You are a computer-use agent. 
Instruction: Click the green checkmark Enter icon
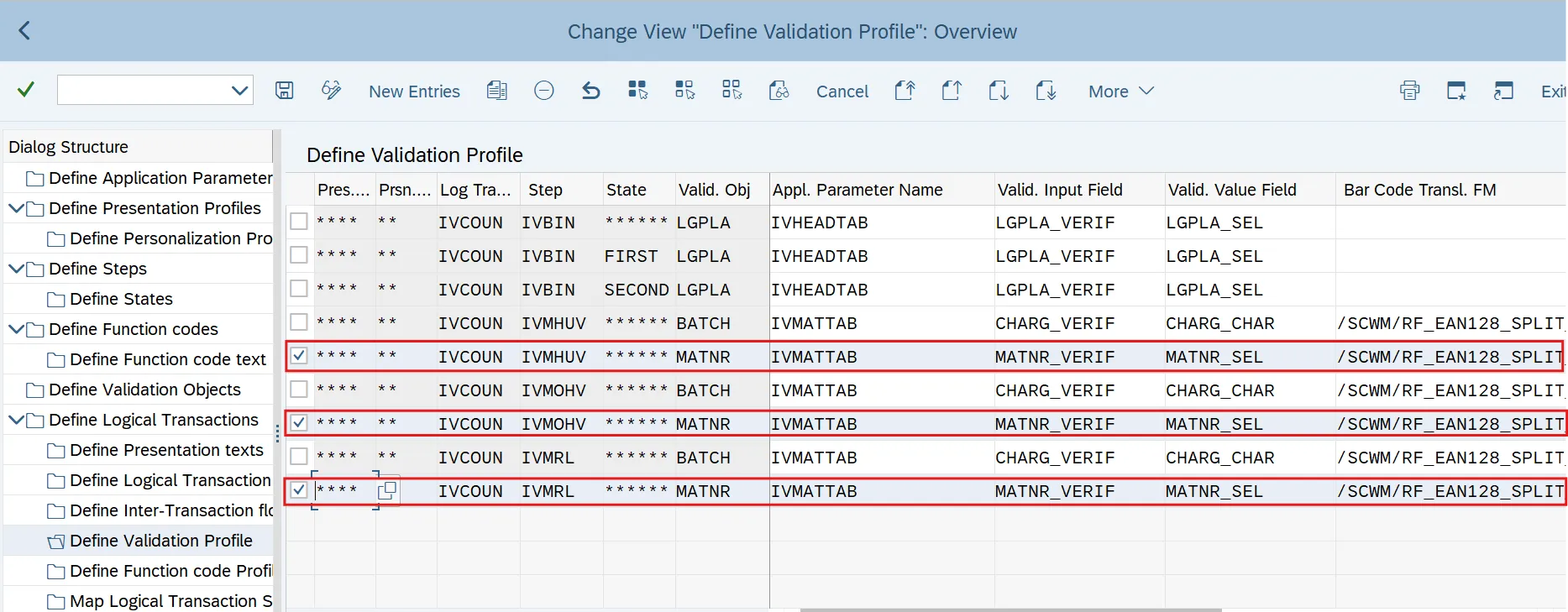point(26,90)
